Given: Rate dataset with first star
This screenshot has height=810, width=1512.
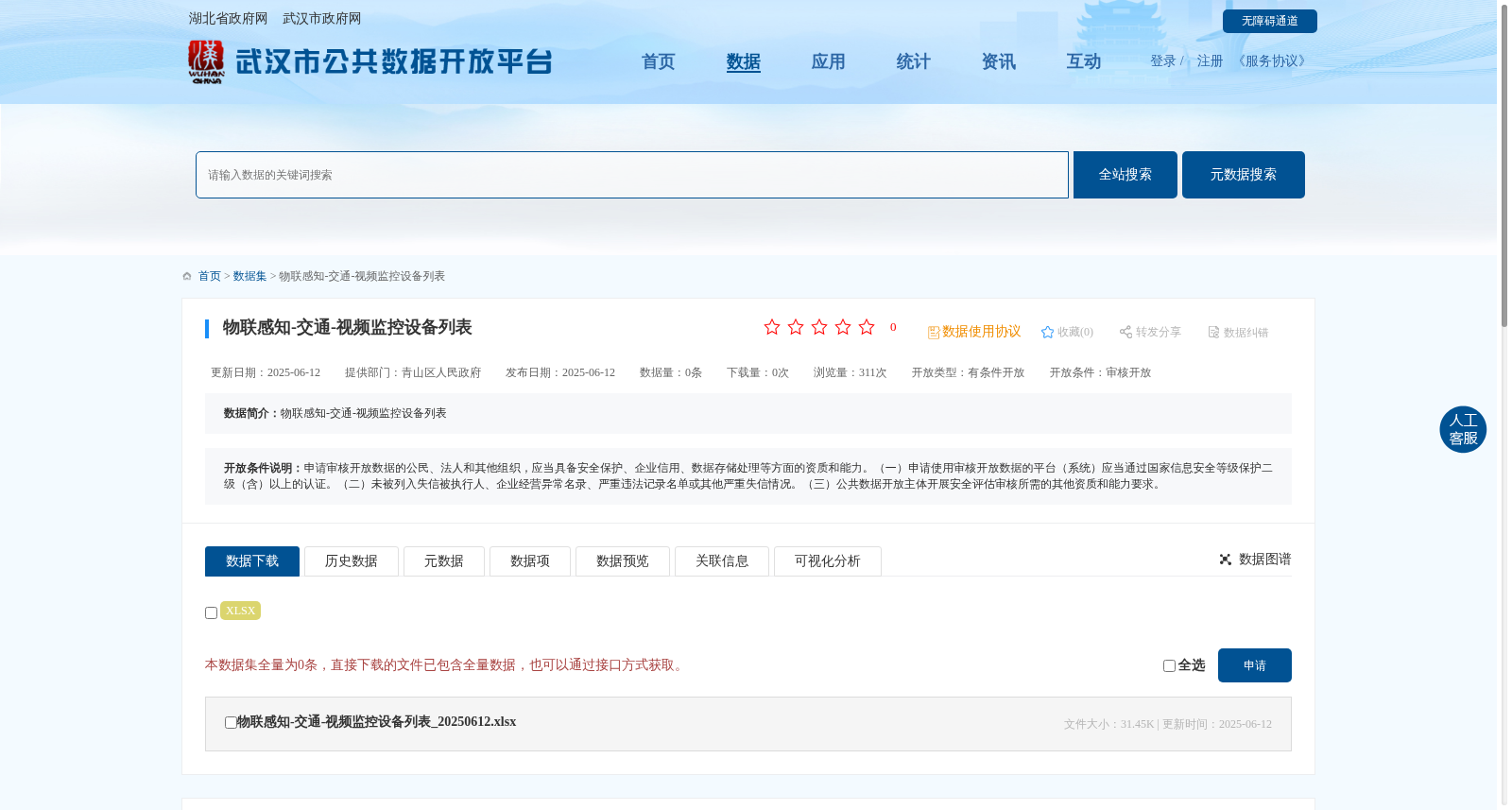Looking at the screenshot, I should [x=772, y=327].
